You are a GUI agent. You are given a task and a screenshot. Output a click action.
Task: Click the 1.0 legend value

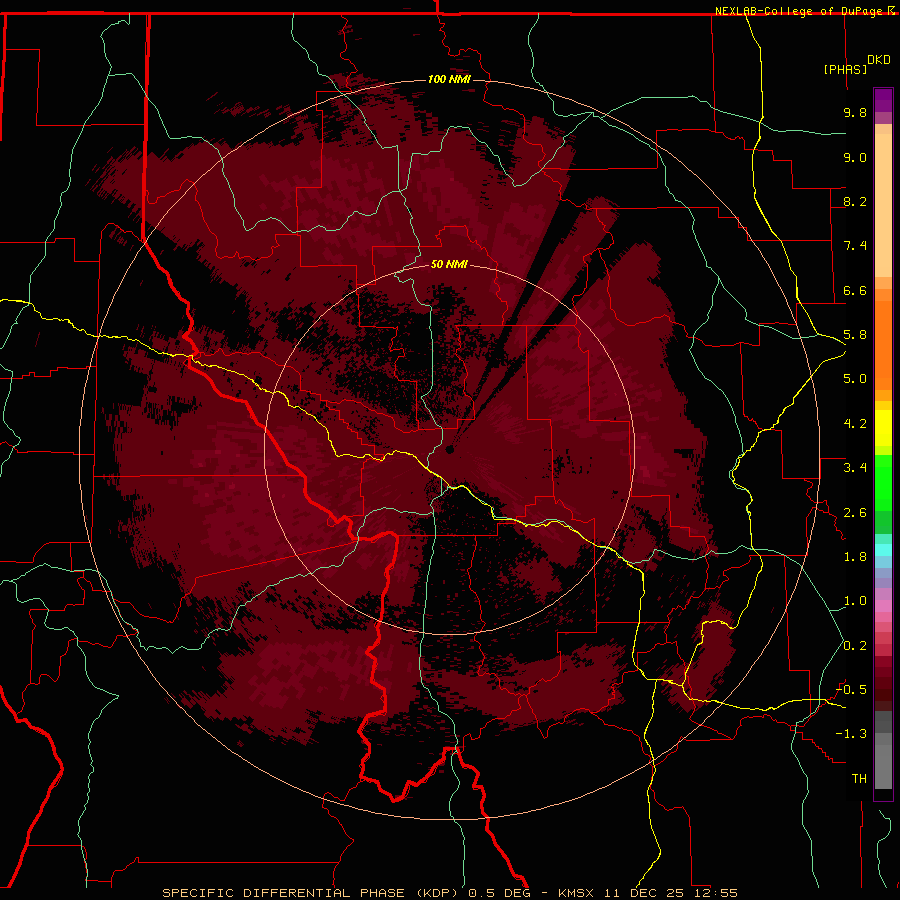click(855, 601)
